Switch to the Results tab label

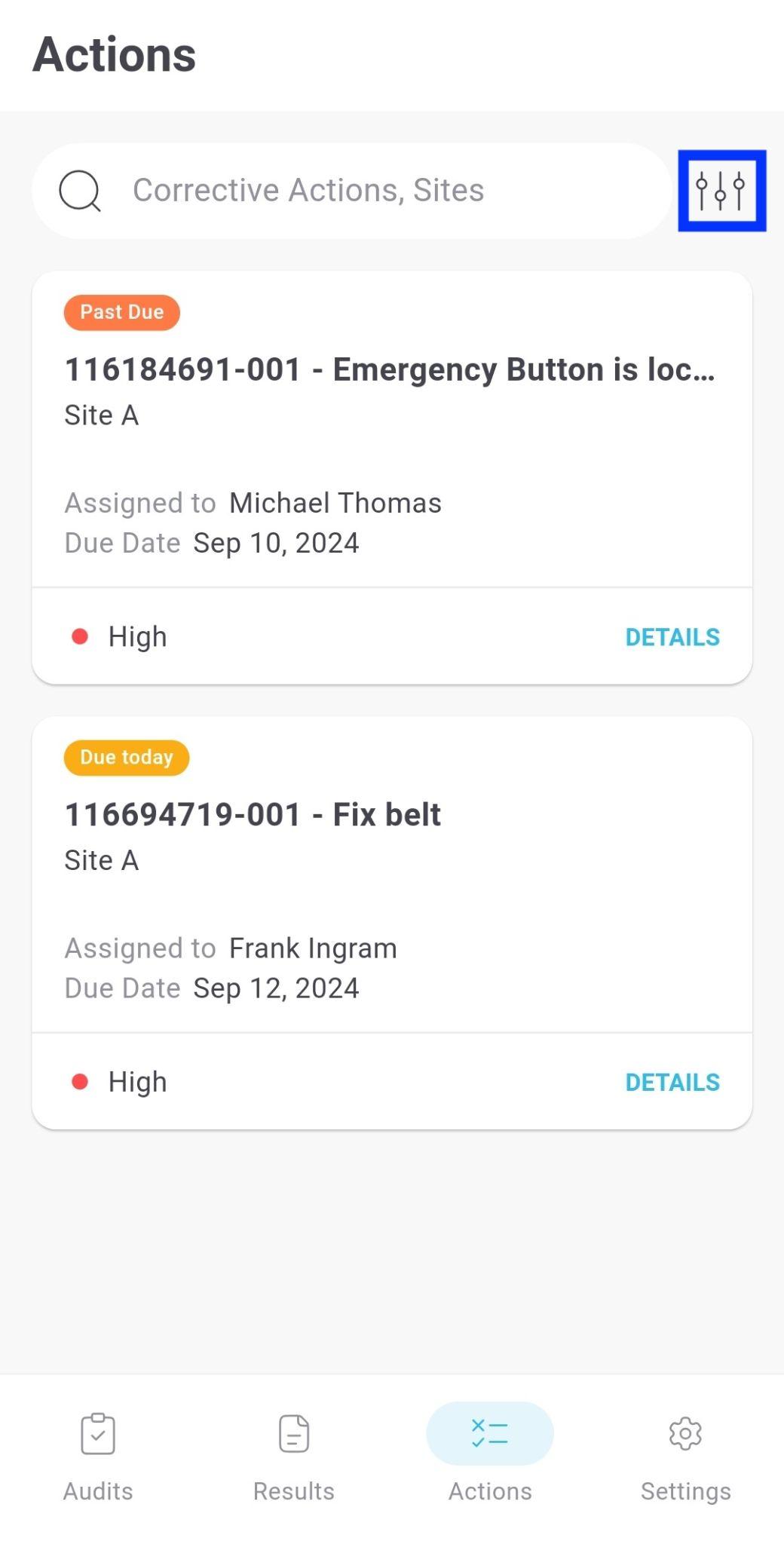[294, 1491]
